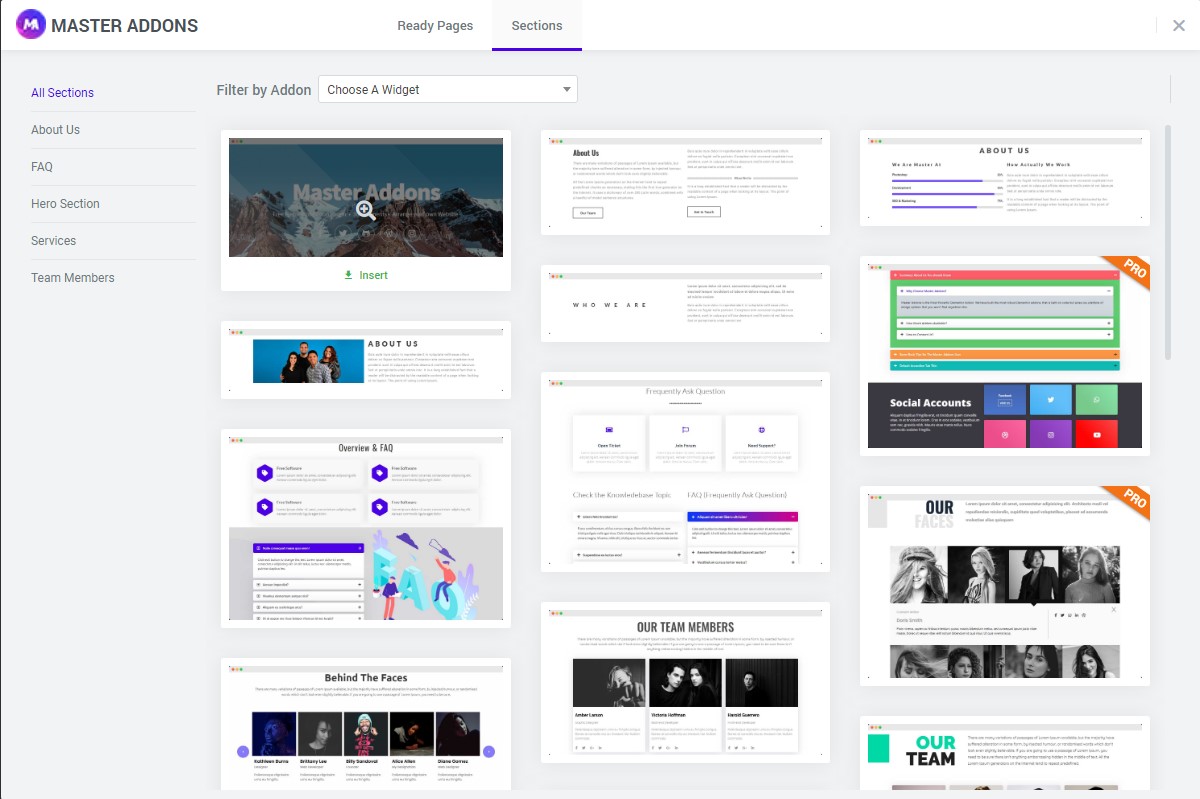1200x799 pixels.
Task: Open the Choose A Widget dropdown
Action: (x=448, y=89)
